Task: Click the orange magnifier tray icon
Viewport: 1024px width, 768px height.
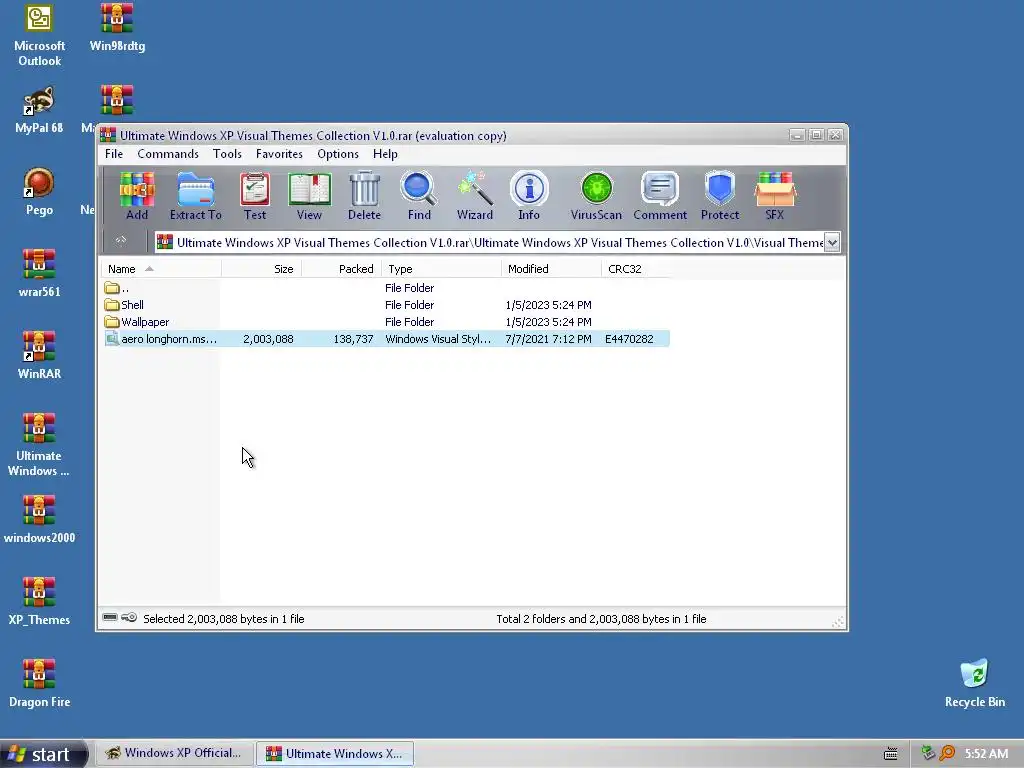Action: (x=947, y=753)
